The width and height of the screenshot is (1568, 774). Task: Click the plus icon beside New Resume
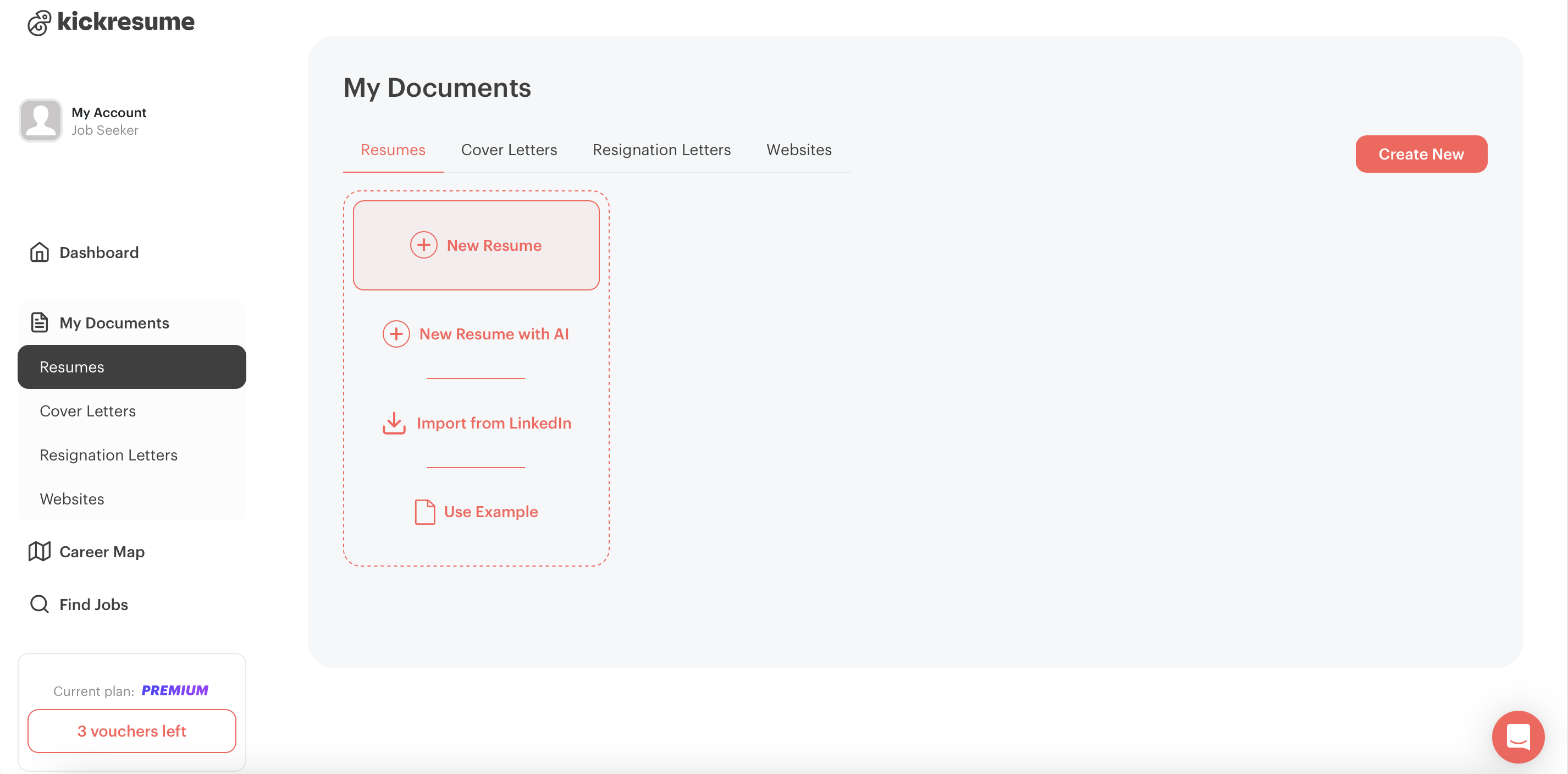(x=424, y=245)
